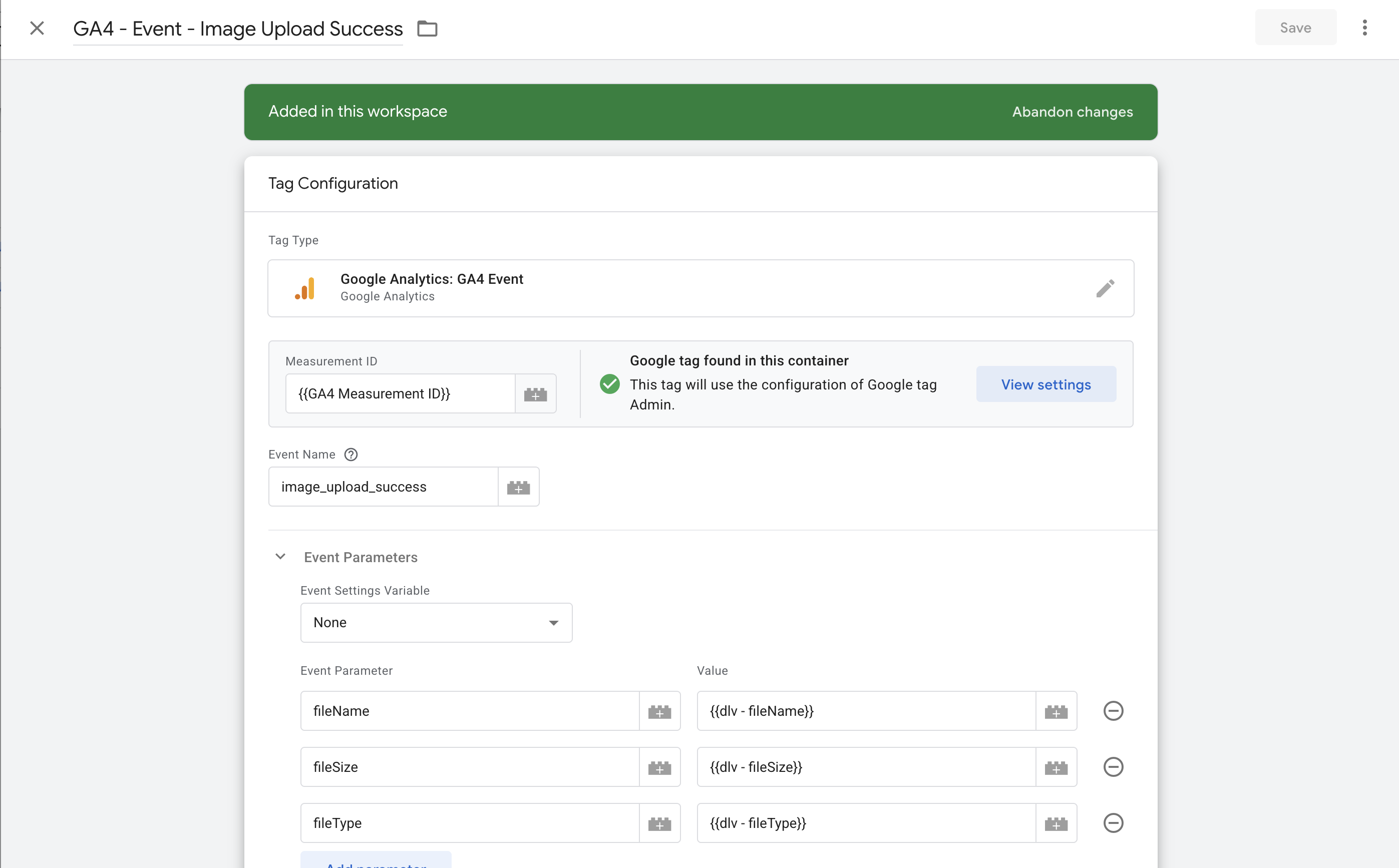Click the Added in this workspace banner text
This screenshot has width=1399, height=868.
tap(358, 111)
